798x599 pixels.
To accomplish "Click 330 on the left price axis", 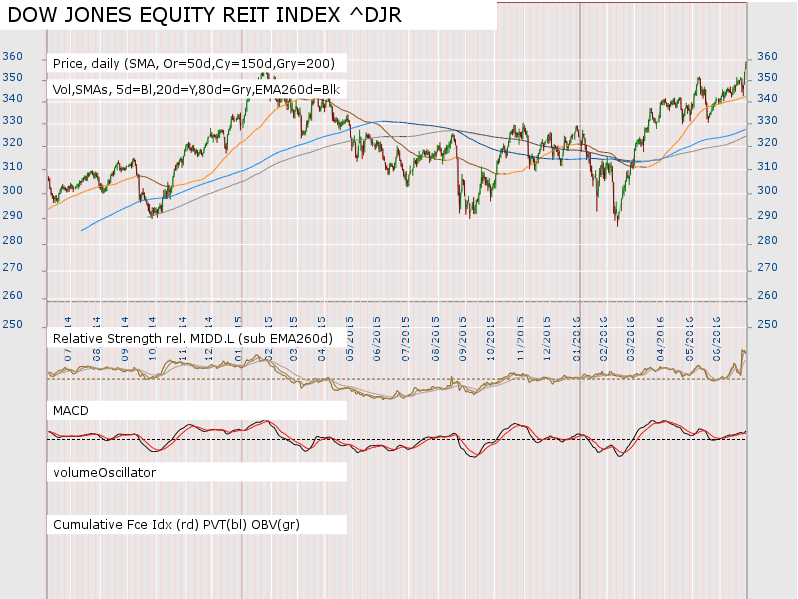I will [x=13, y=121].
